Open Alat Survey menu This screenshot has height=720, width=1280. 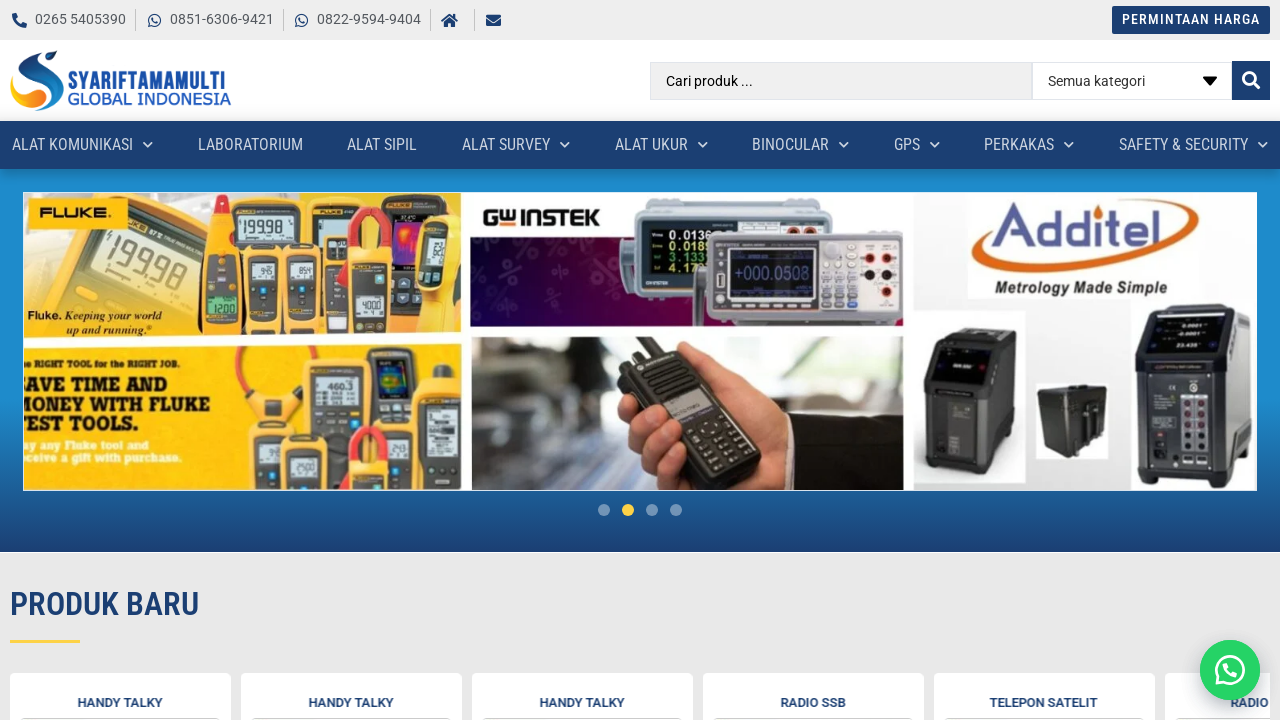(506, 145)
